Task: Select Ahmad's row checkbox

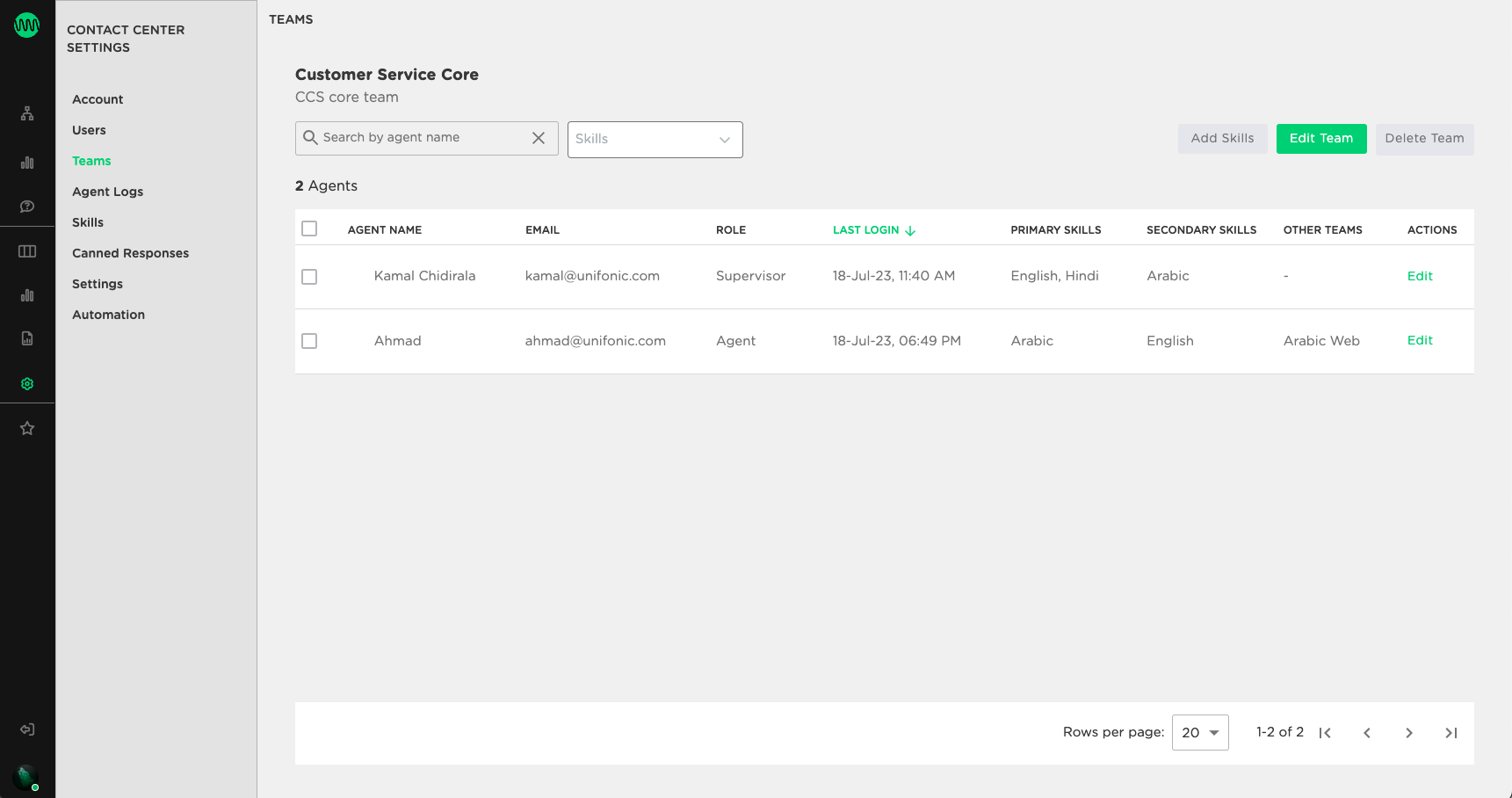Action: [x=309, y=341]
